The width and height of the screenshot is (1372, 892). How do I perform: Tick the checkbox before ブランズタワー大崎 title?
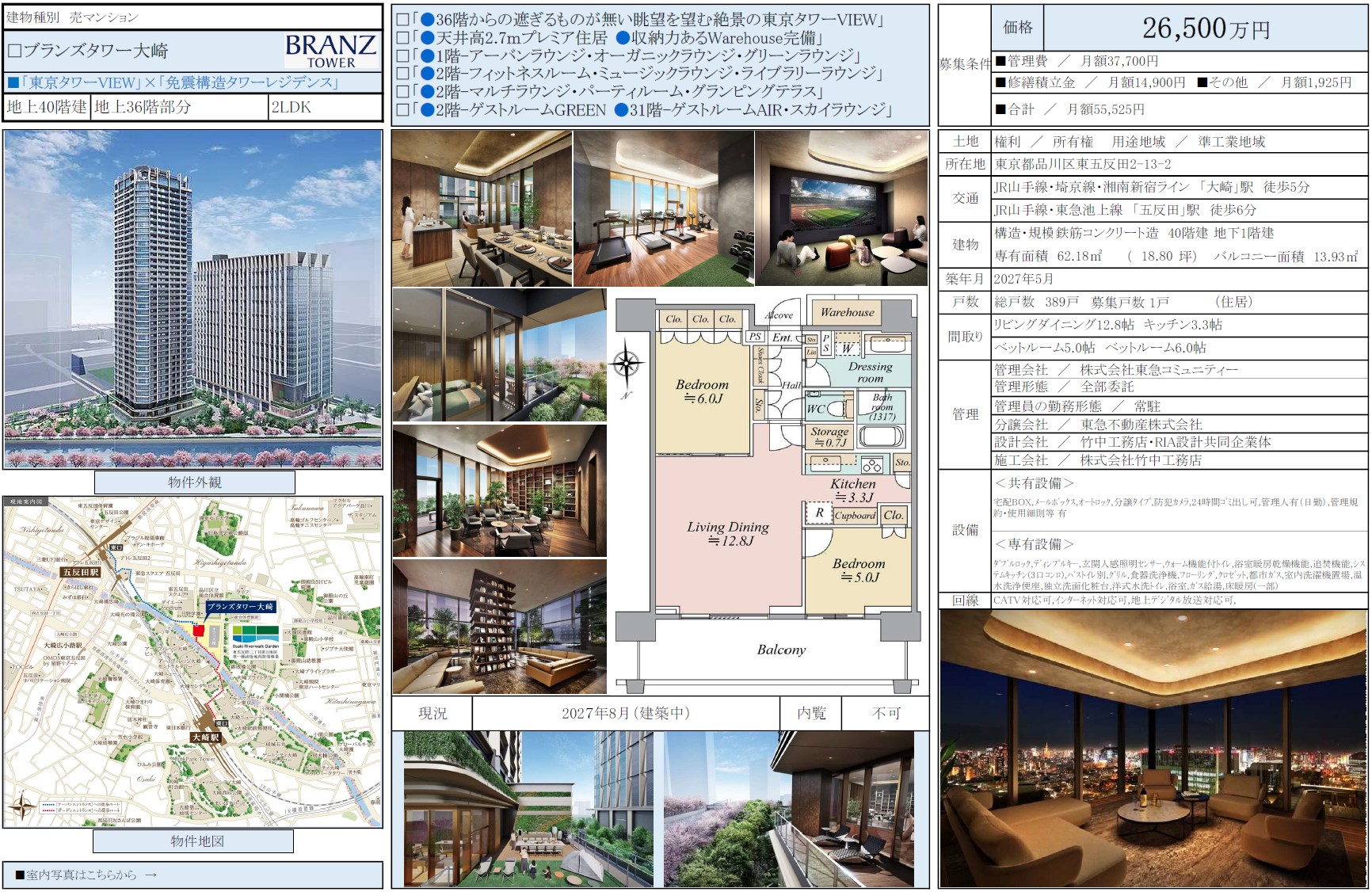click(14, 51)
